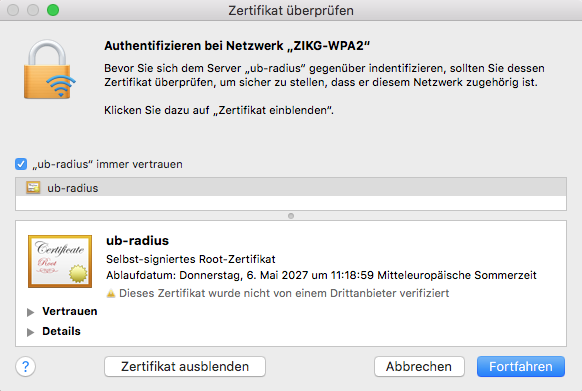Screen dimensions: 582x391
Task: Click the yellow warning triangle icon
Action: tap(111, 293)
